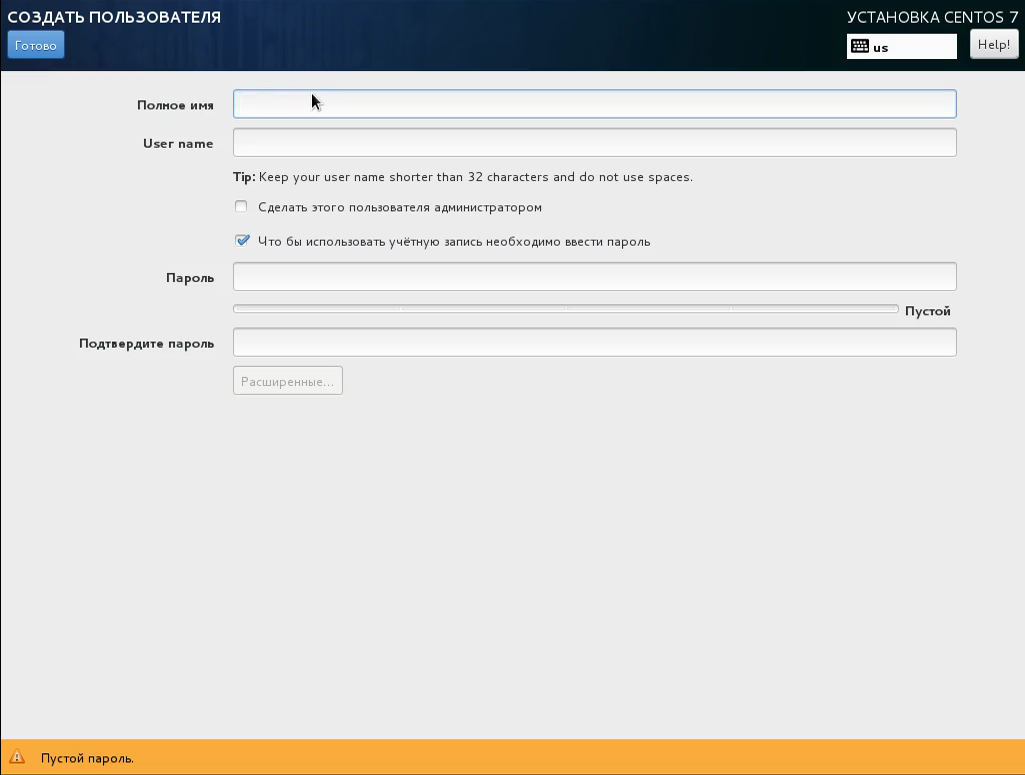This screenshot has width=1025, height=775.
Task: Click the Готово button
Action: pyautogui.click(x=36, y=45)
